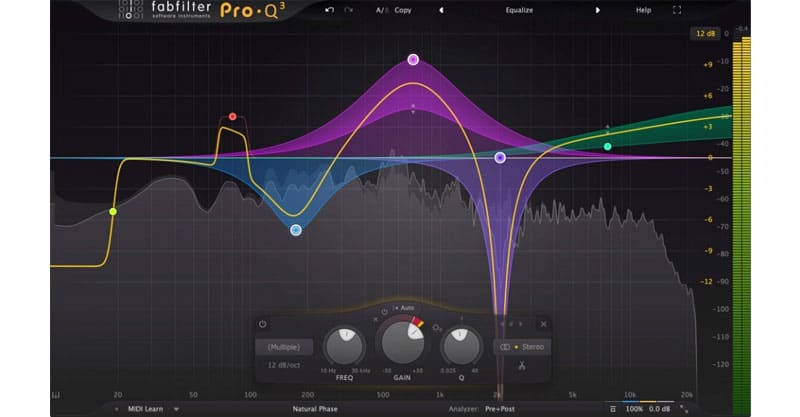
Task: Toggle the piano-roll keyboard display icon
Action: (x=56, y=395)
